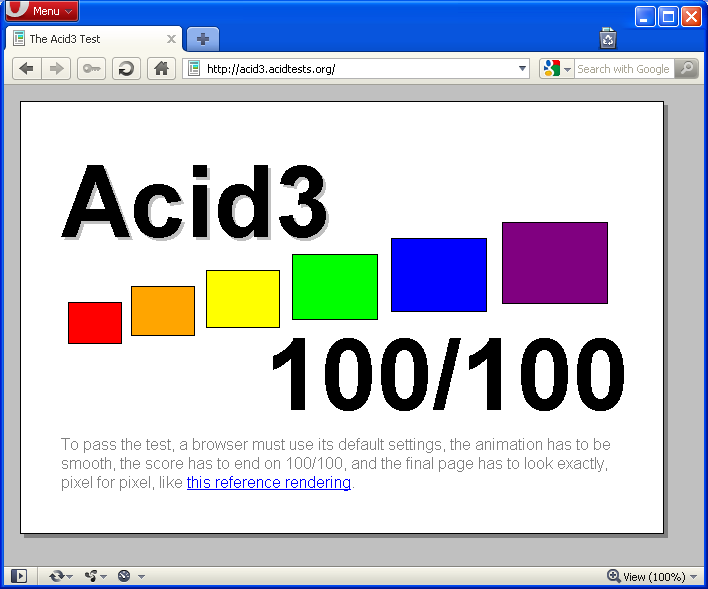The image size is (708, 589).
Task: Reload the Acid3 page
Action: (x=126, y=69)
